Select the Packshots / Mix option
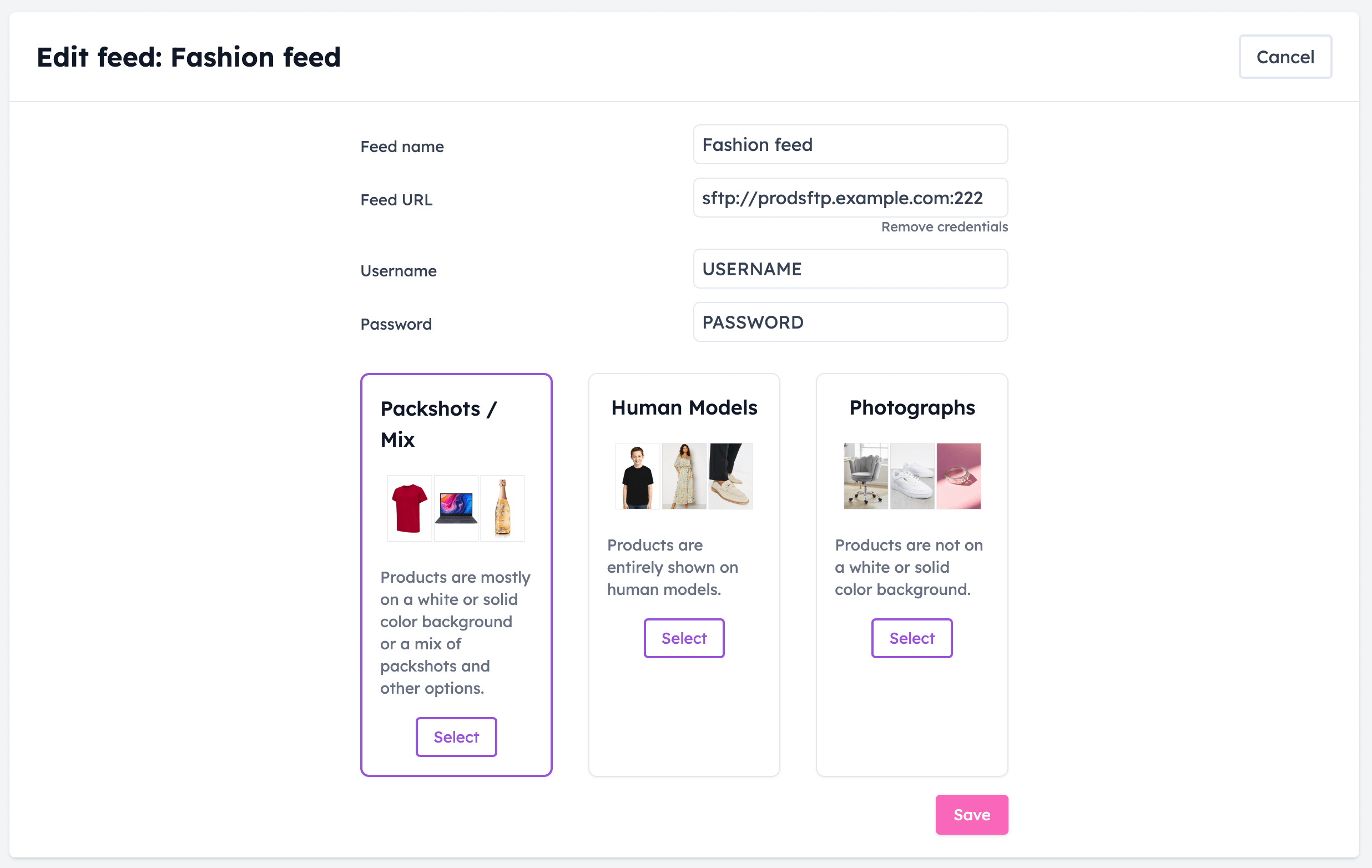Screen dimensions: 1372x868 tap(456, 737)
